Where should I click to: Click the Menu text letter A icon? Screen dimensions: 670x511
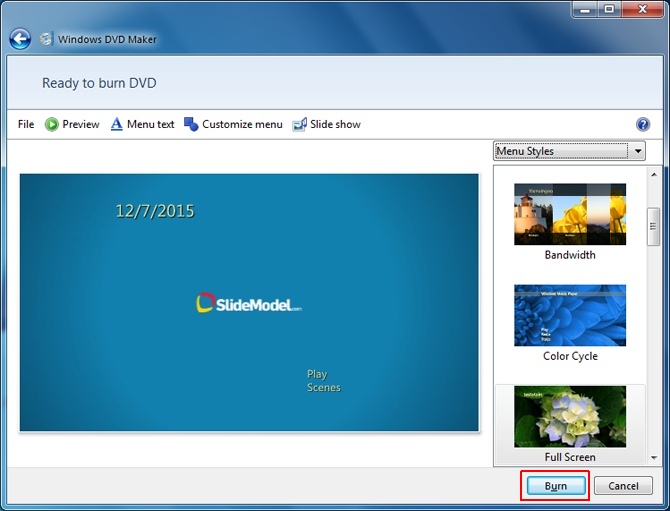pyautogui.click(x=116, y=124)
